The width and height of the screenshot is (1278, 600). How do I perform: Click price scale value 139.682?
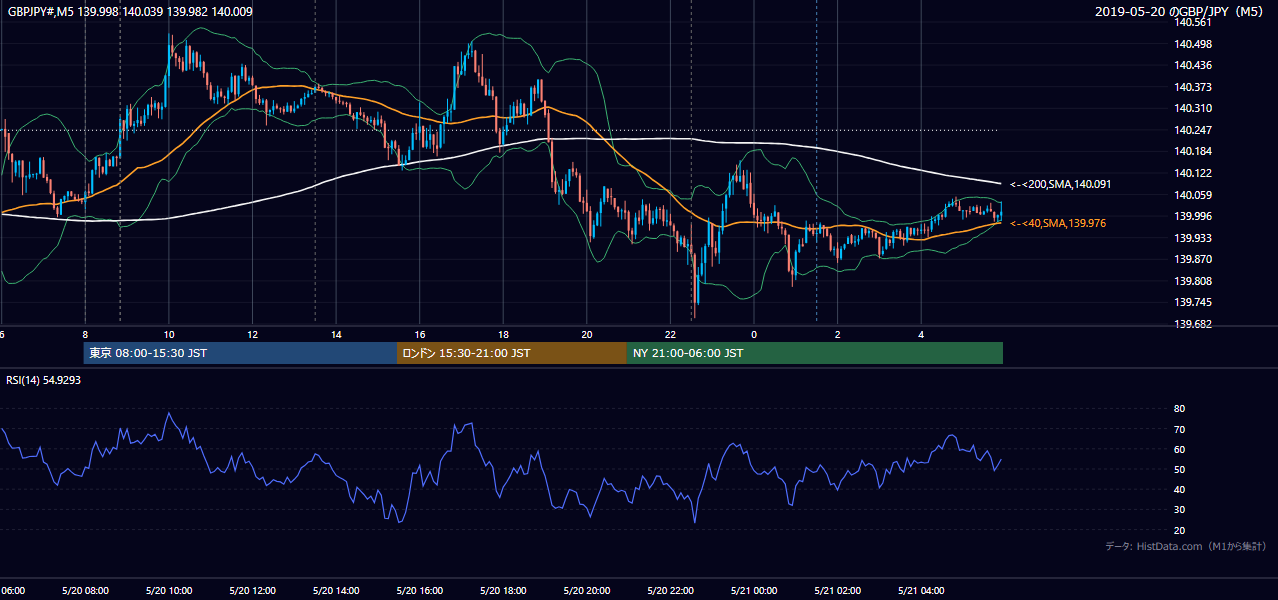click(x=1195, y=324)
